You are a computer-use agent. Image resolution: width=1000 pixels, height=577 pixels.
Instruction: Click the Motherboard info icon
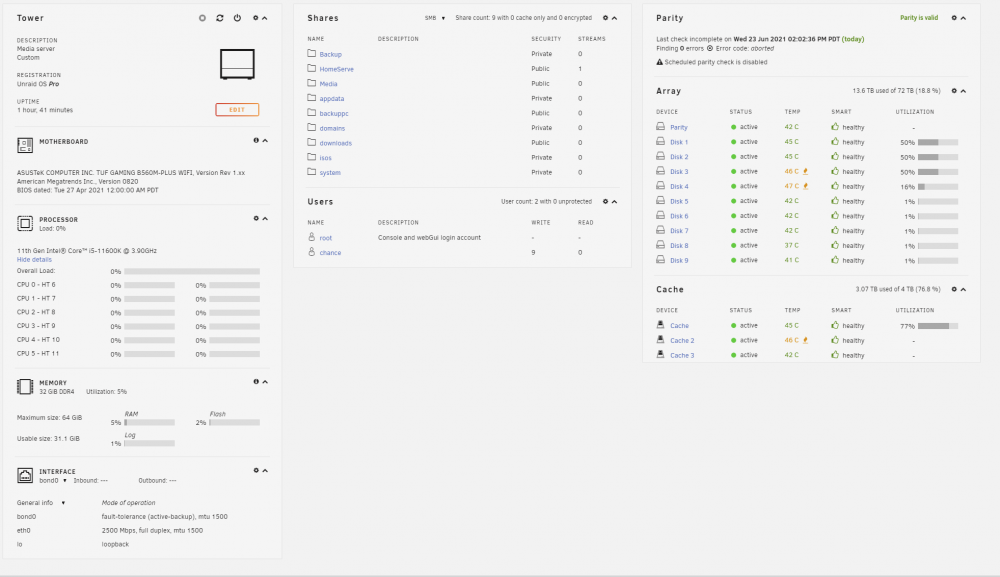(256, 140)
